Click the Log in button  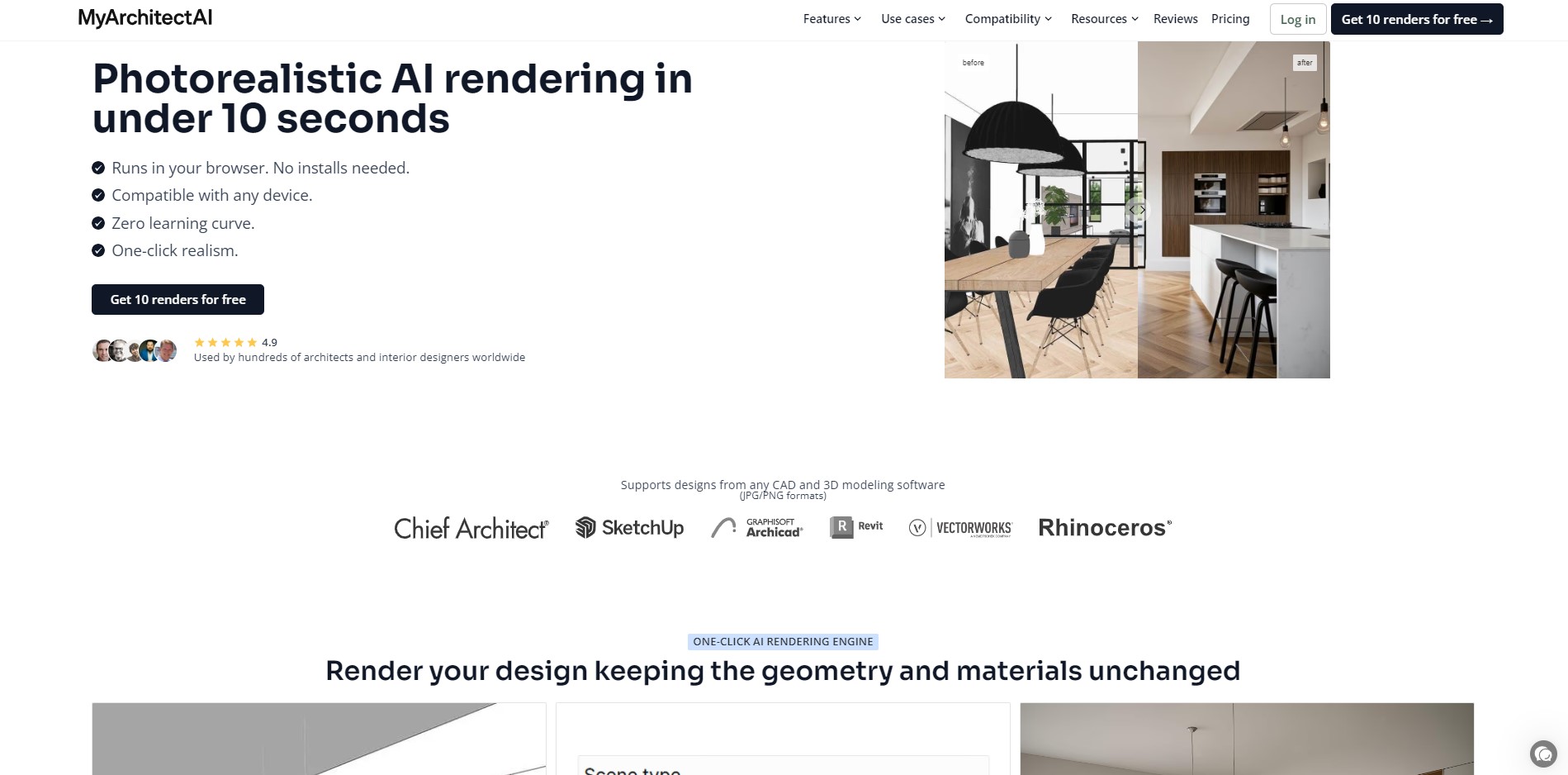(x=1297, y=20)
